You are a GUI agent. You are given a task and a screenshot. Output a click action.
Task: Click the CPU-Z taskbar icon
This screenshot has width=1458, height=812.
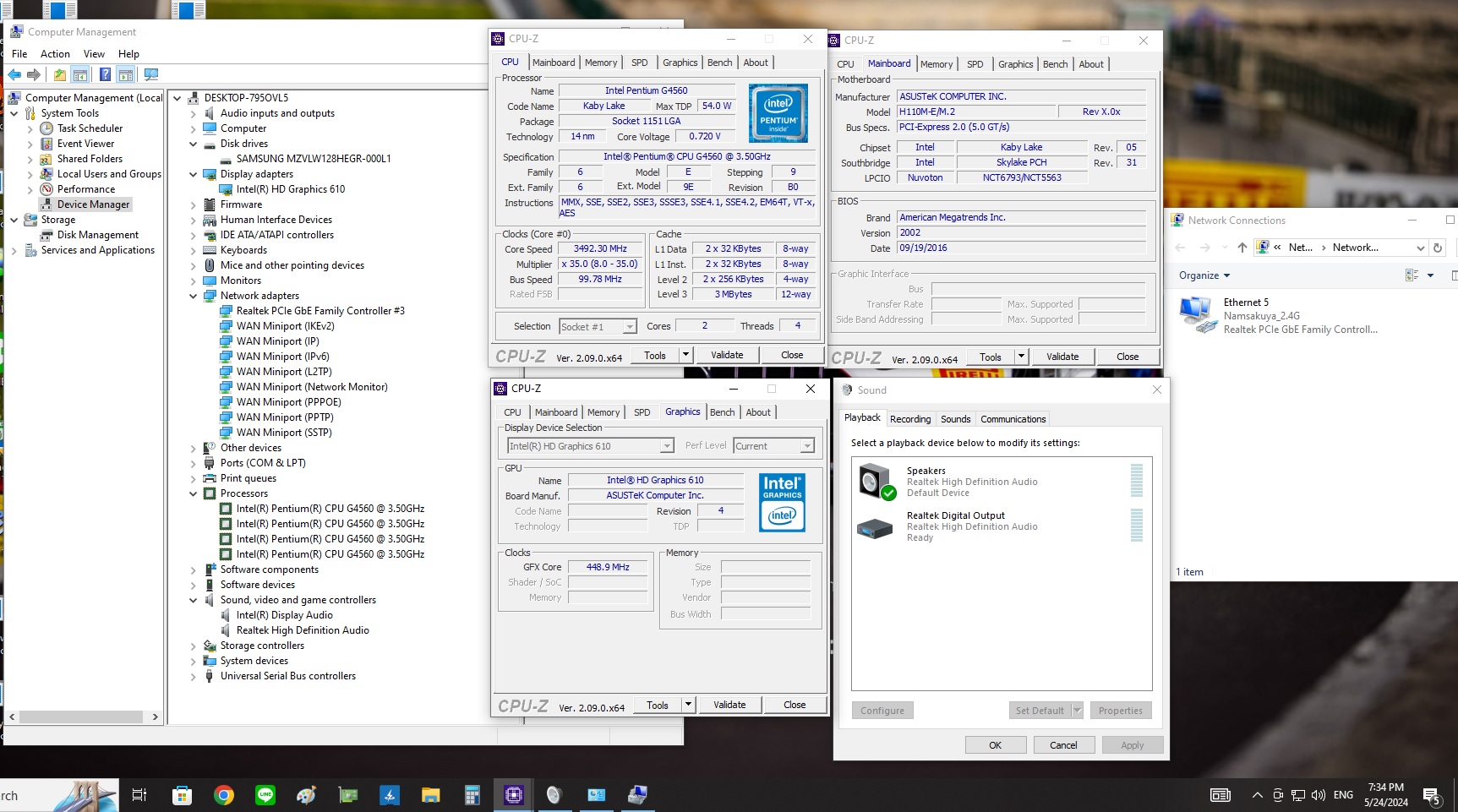[x=513, y=795]
